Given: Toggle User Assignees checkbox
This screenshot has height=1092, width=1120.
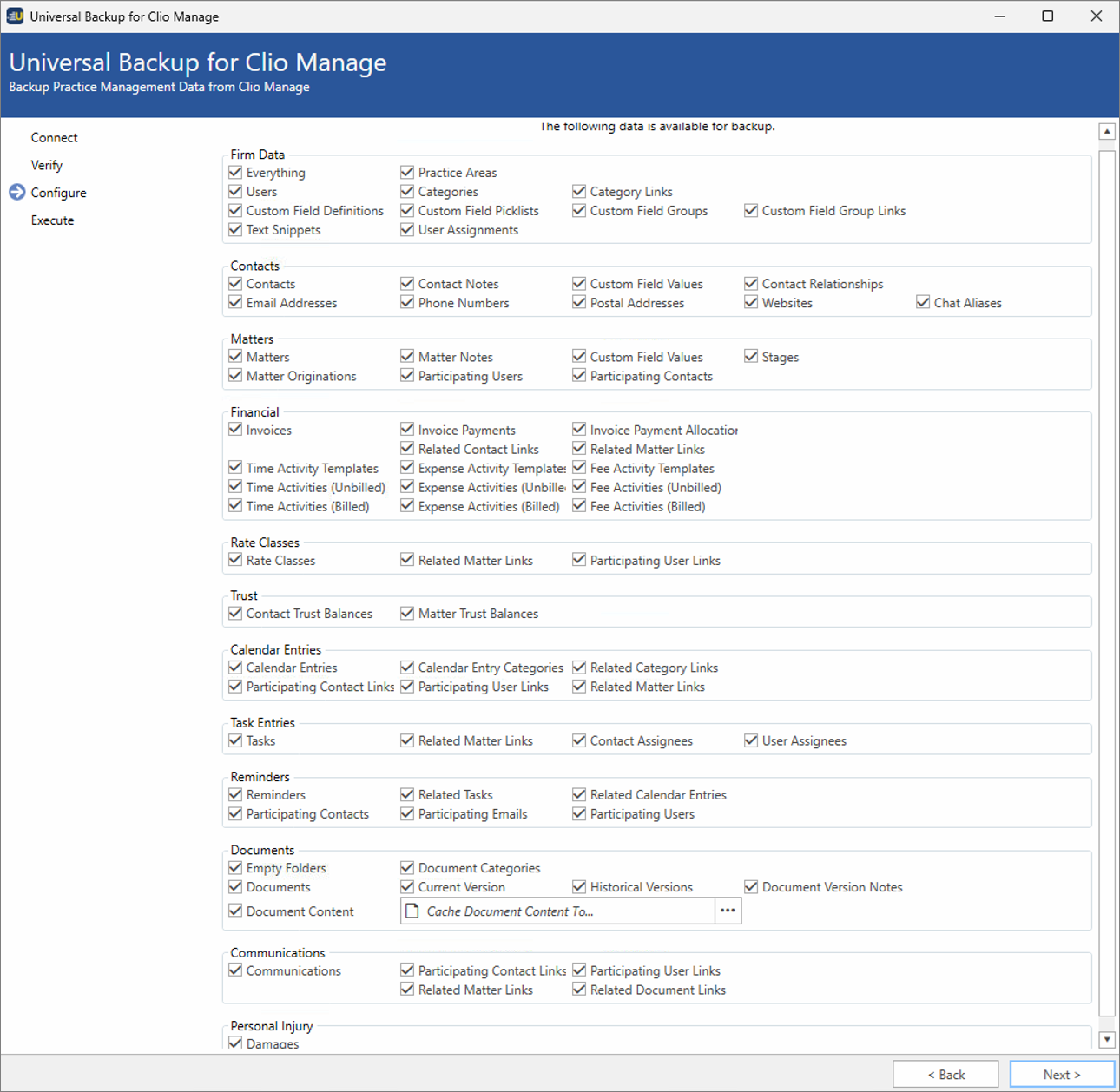Looking at the screenshot, I should [x=751, y=740].
